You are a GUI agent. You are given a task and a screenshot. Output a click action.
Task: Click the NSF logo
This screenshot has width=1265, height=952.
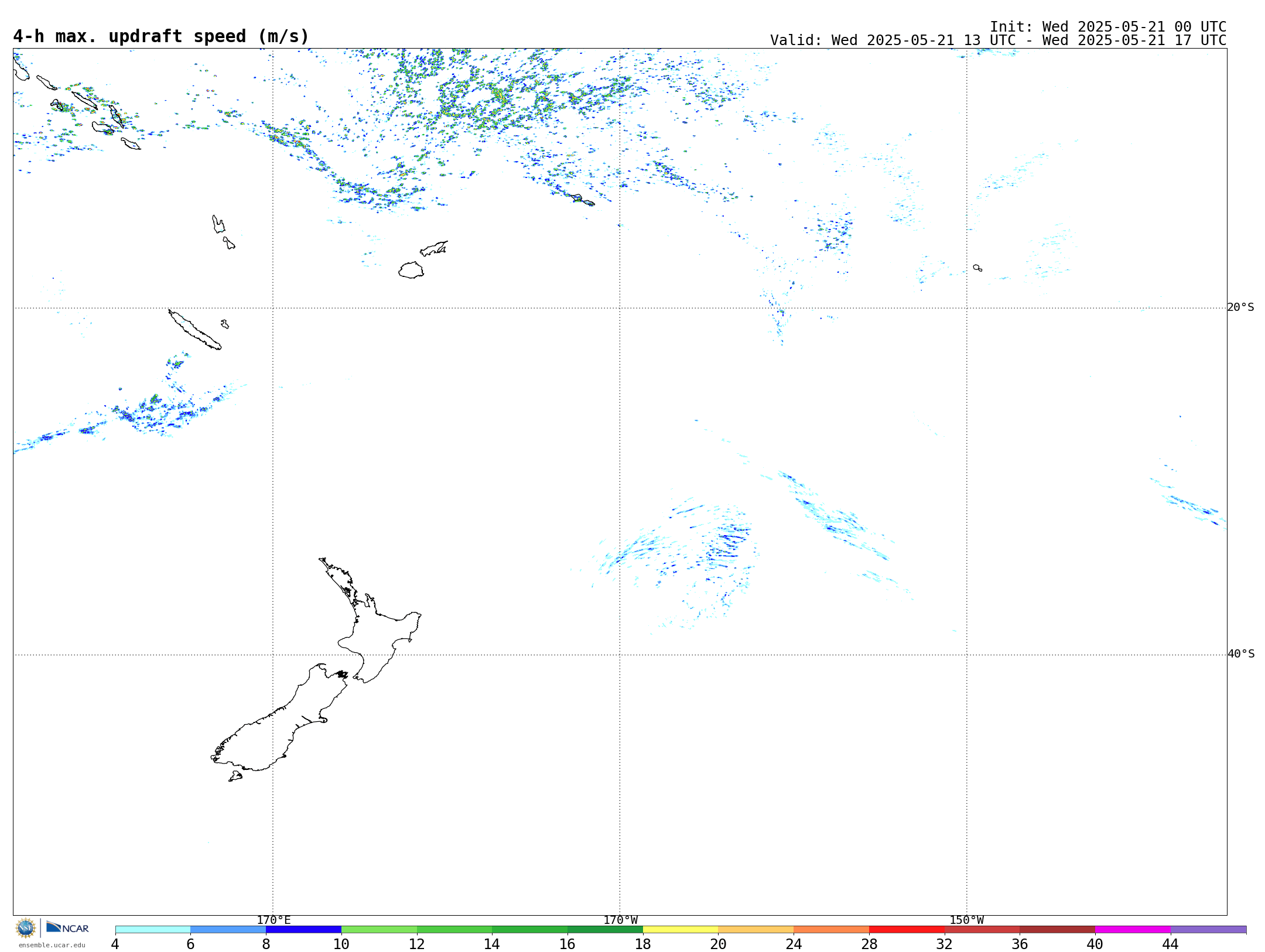pyautogui.click(x=26, y=928)
